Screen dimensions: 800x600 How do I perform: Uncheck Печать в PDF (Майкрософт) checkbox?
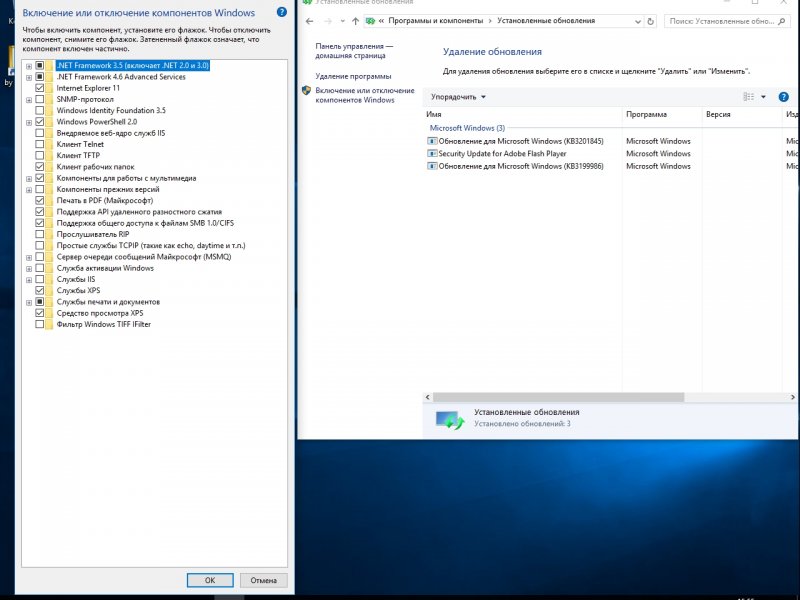tap(39, 201)
